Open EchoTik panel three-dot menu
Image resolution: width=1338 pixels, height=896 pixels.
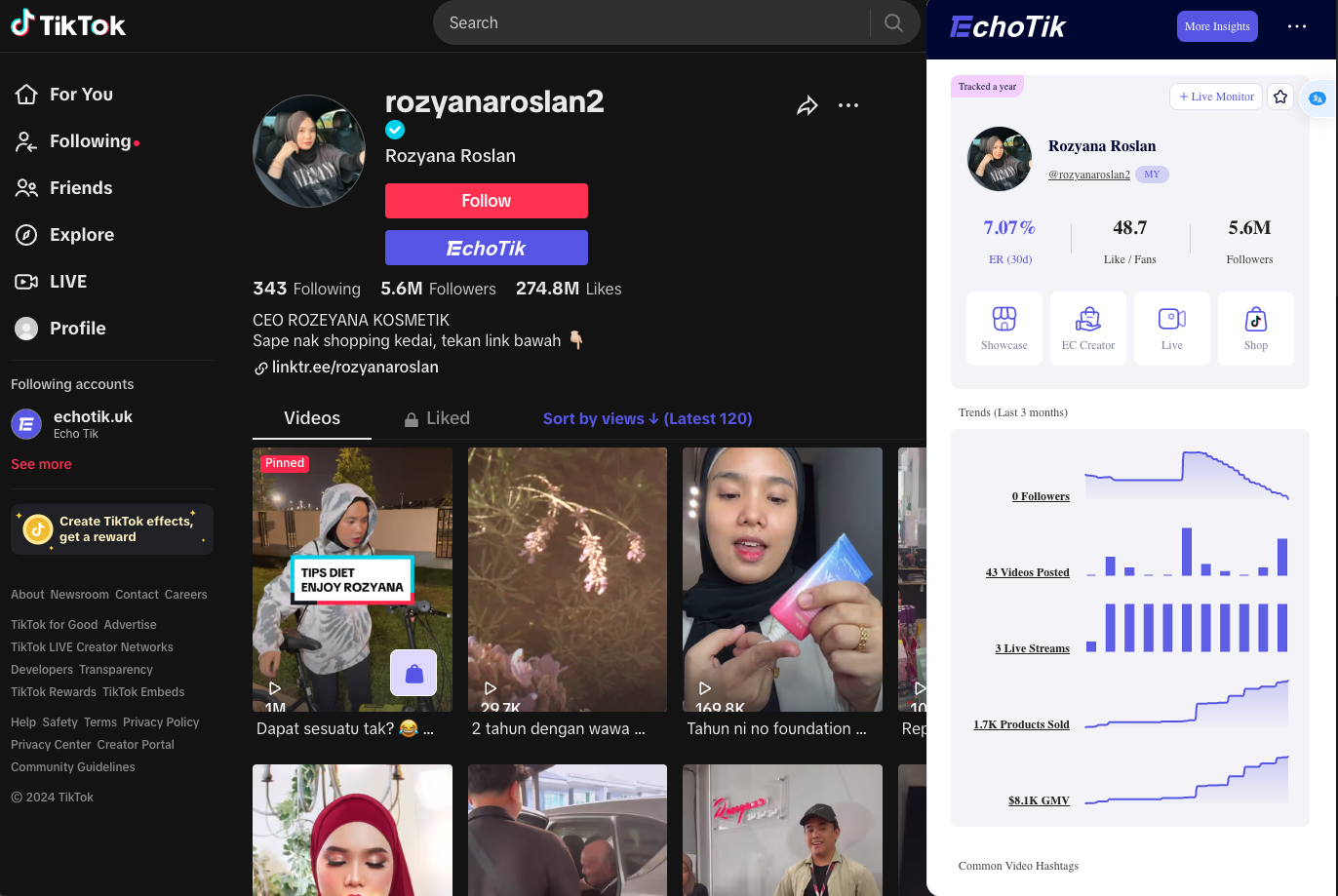point(1297,26)
